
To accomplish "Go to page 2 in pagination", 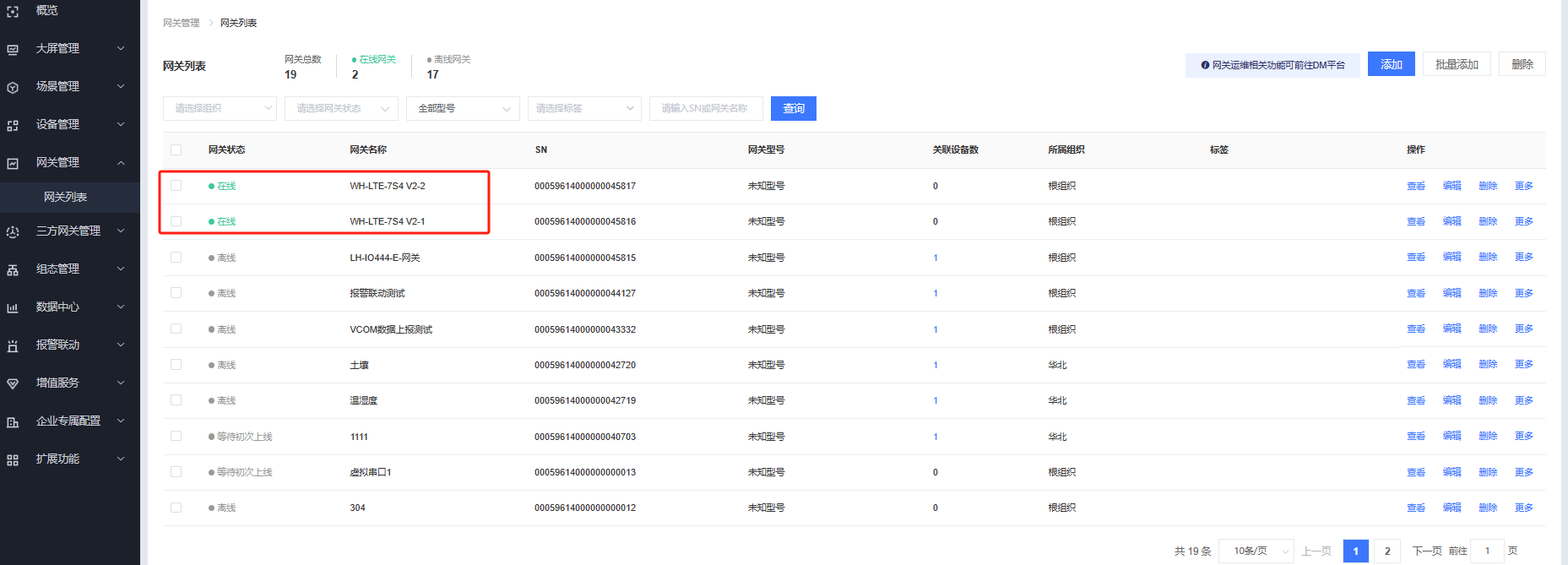I will 1386,551.
